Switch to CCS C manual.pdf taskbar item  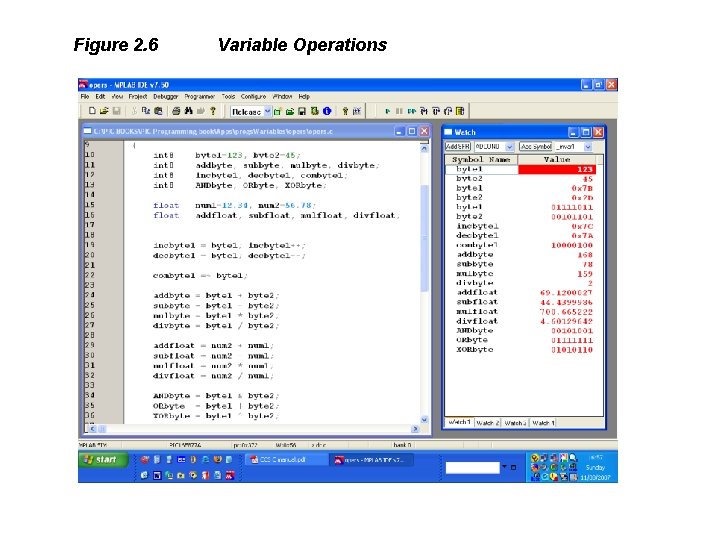tap(285, 460)
